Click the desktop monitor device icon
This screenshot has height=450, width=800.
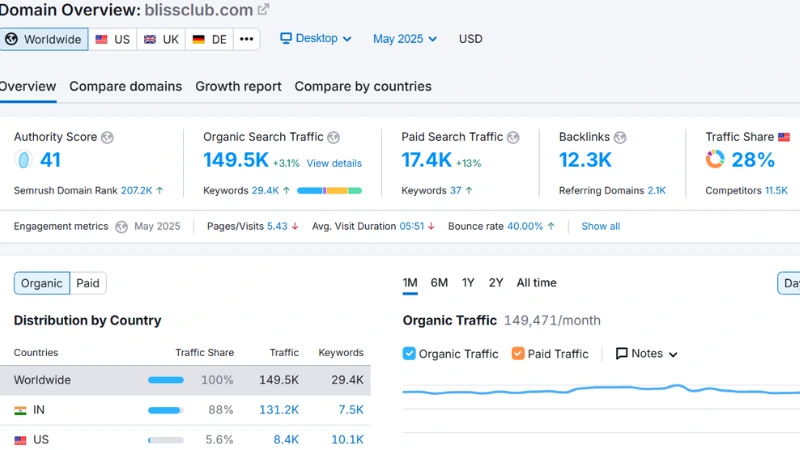(286, 38)
